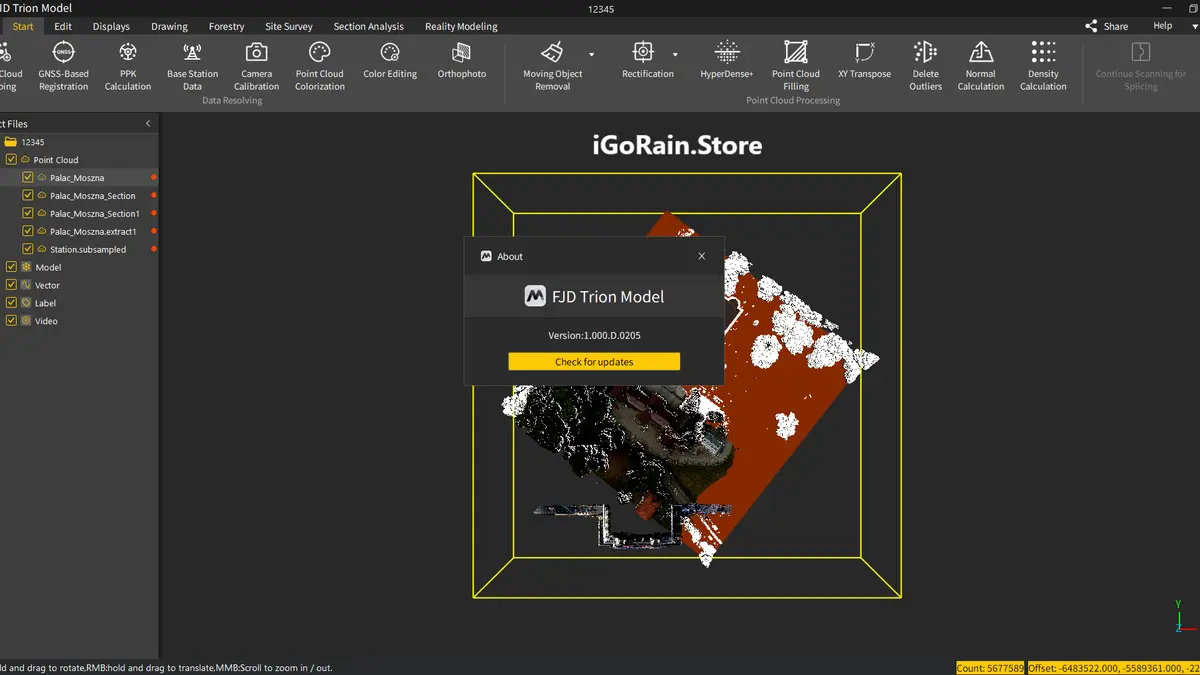1200x675 pixels.
Task: Open Rectification tool
Action: [648, 60]
